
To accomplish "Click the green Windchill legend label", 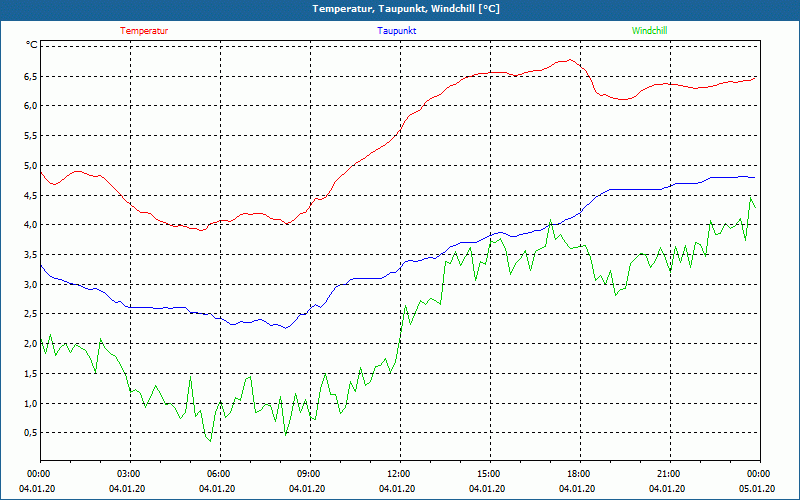I will [x=649, y=31].
